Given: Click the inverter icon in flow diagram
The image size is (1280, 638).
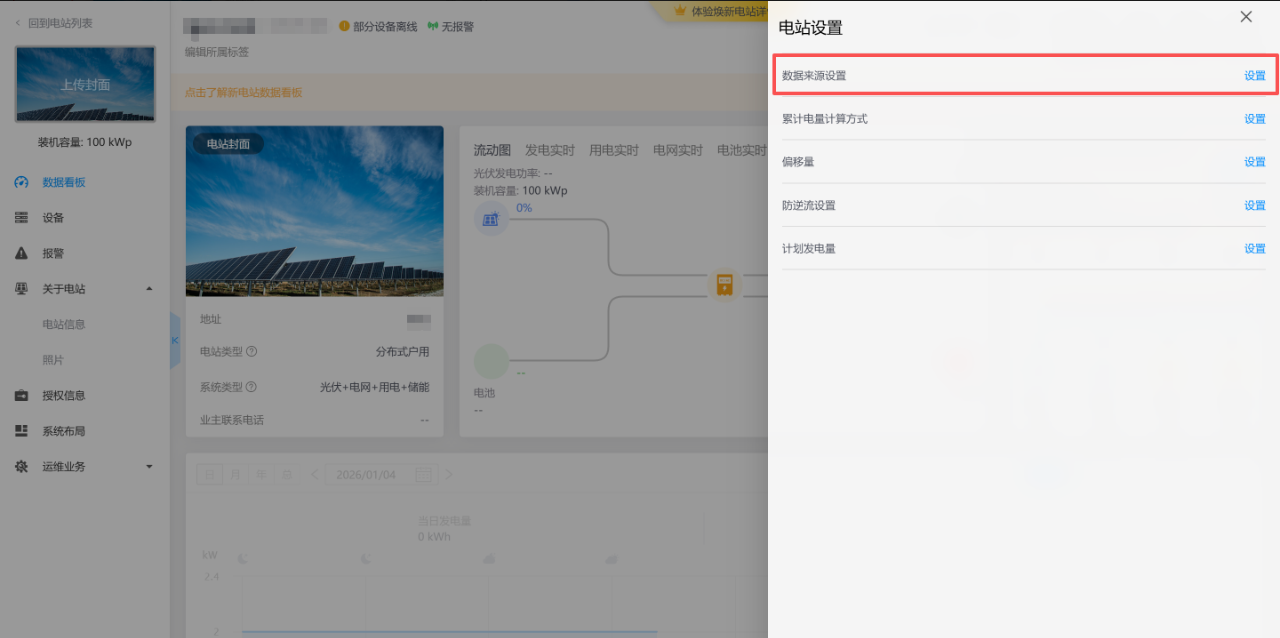Looking at the screenshot, I should coord(724,284).
